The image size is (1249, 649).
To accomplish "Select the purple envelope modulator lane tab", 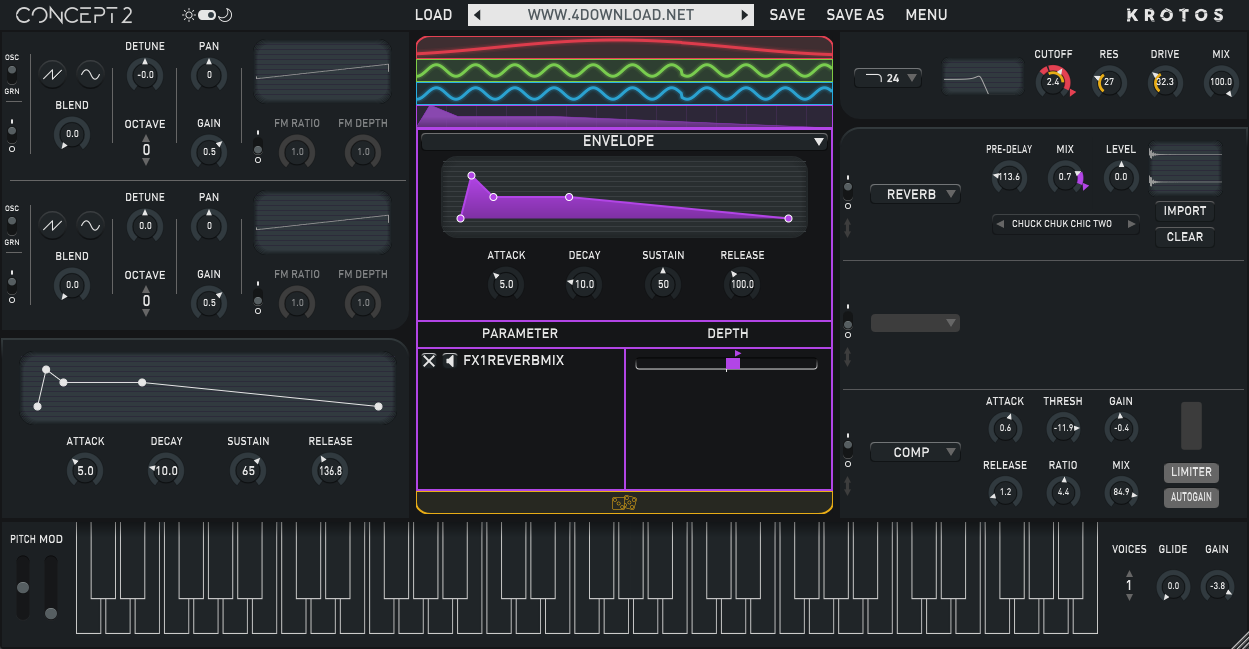I will tap(624, 116).
